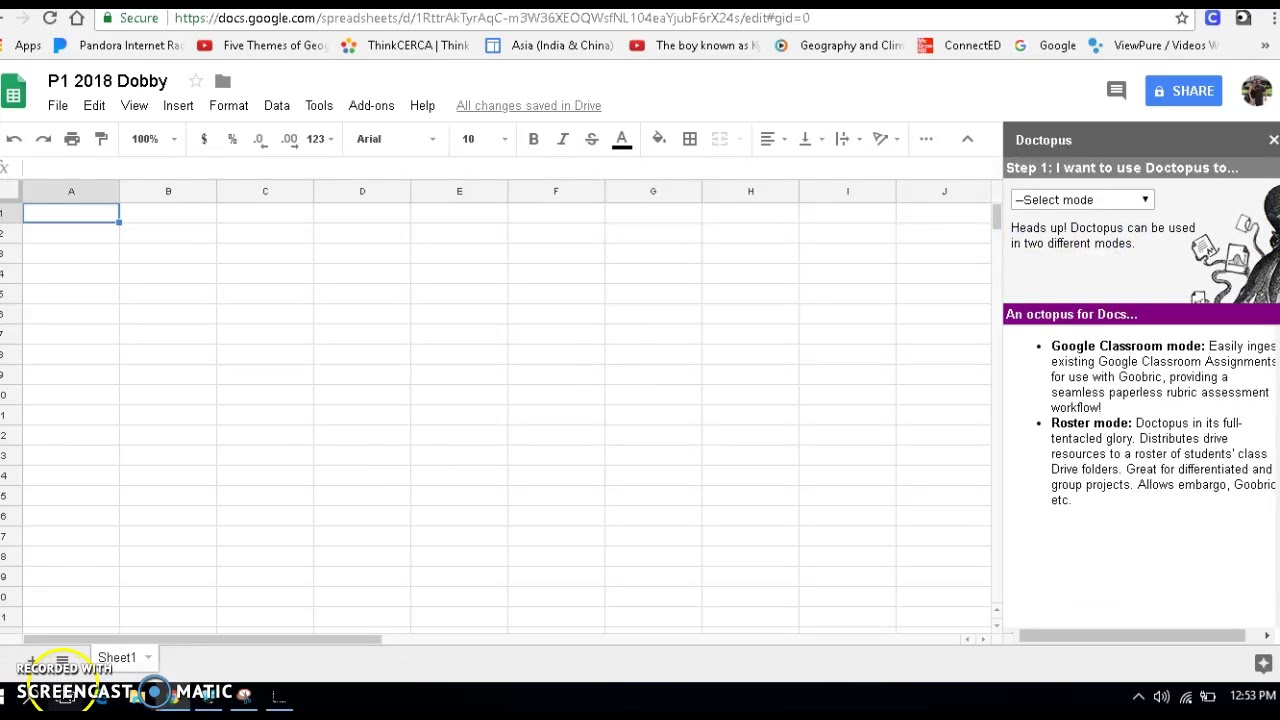Screen dimensions: 1280x720
Task: Go to browser home page
Action: 78,18
